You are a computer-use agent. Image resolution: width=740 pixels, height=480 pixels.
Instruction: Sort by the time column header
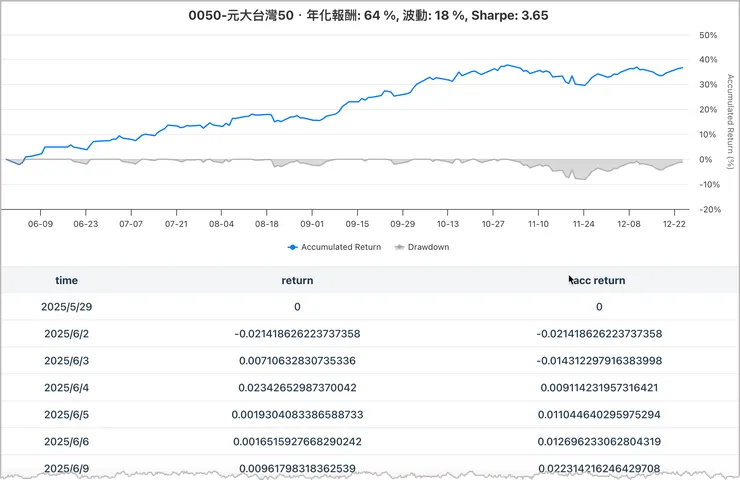(x=67, y=280)
